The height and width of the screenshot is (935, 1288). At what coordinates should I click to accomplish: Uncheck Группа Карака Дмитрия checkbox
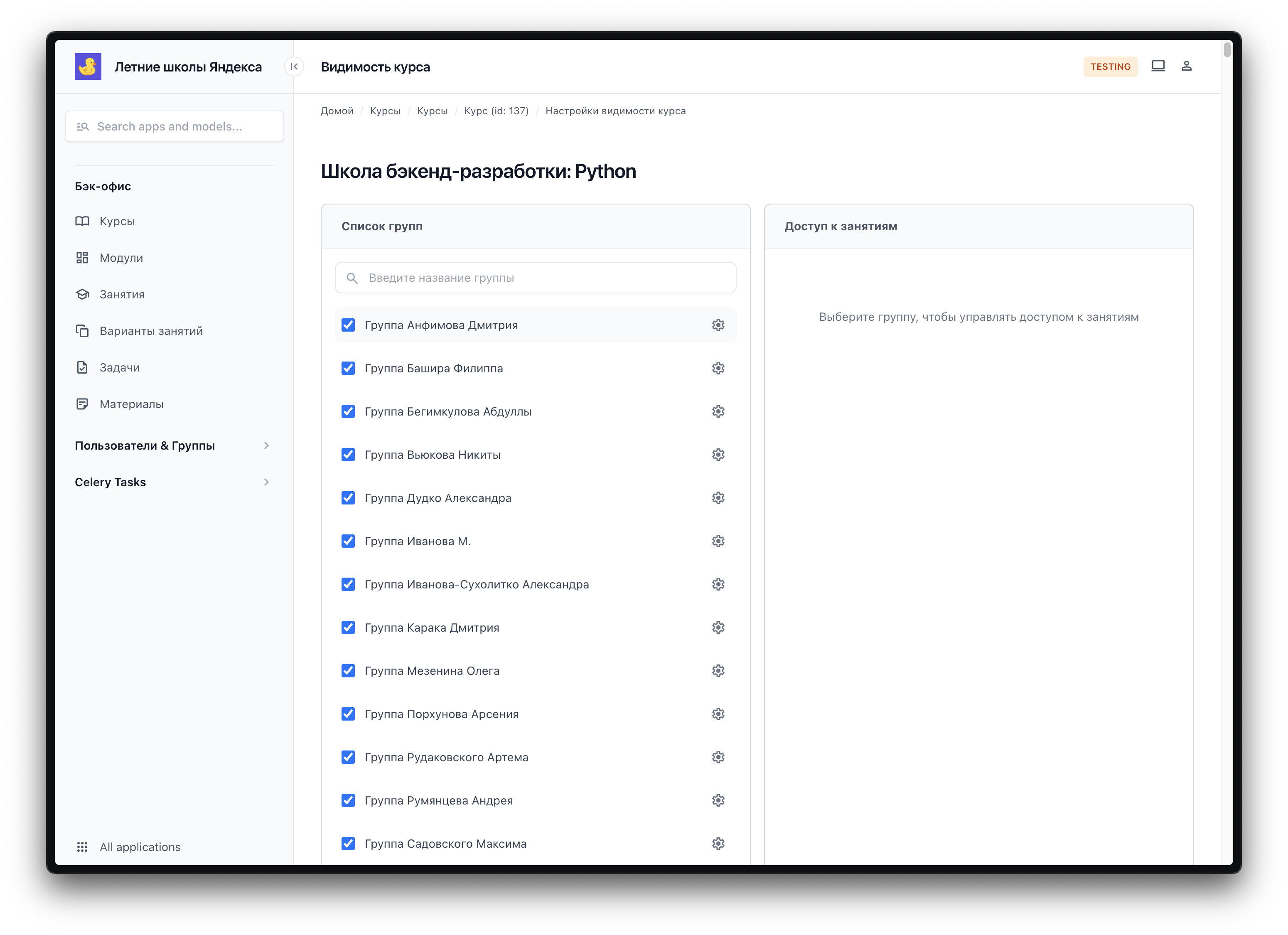tap(348, 627)
